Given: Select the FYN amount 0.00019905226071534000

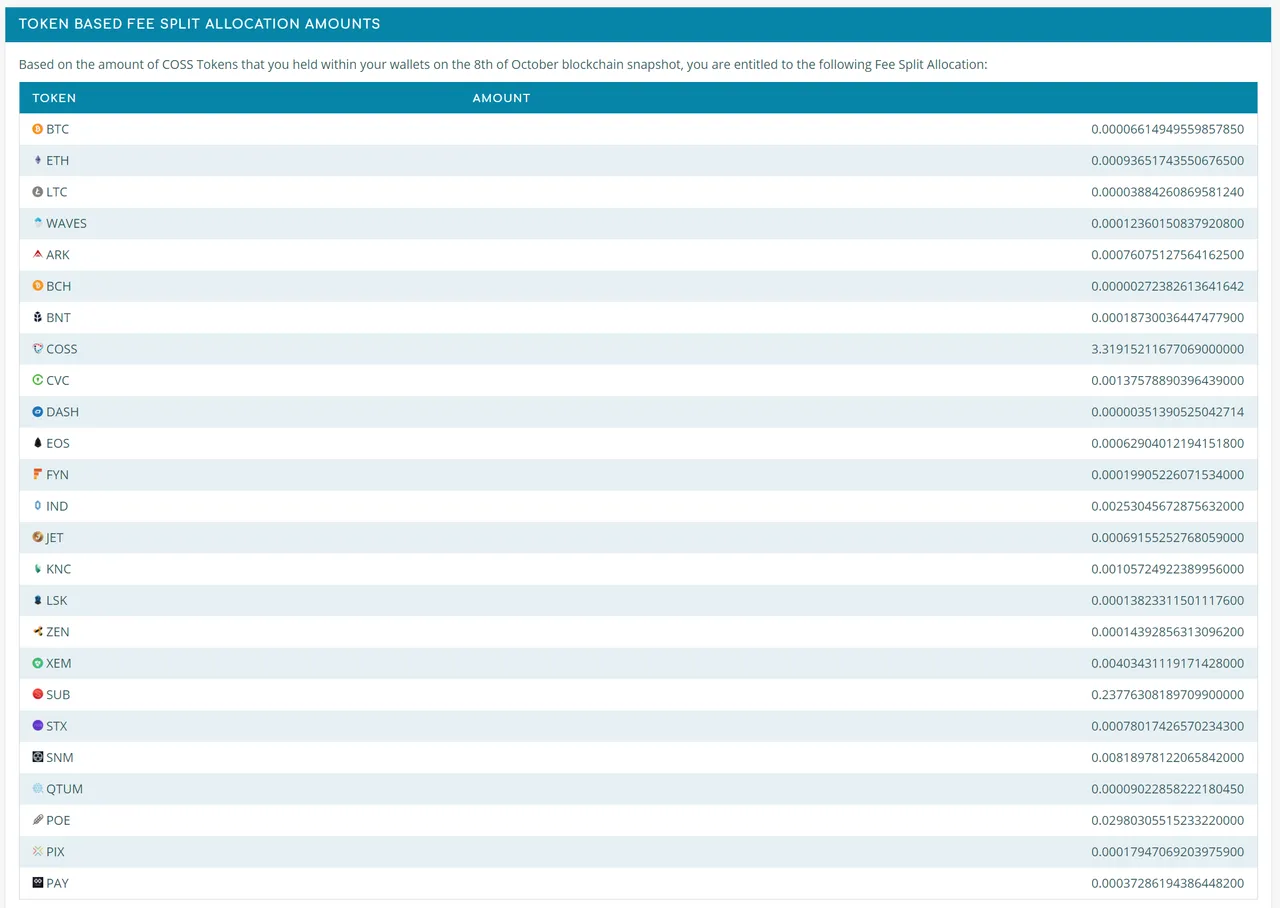Looking at the screenshot, I should [x=1167, y=474].
